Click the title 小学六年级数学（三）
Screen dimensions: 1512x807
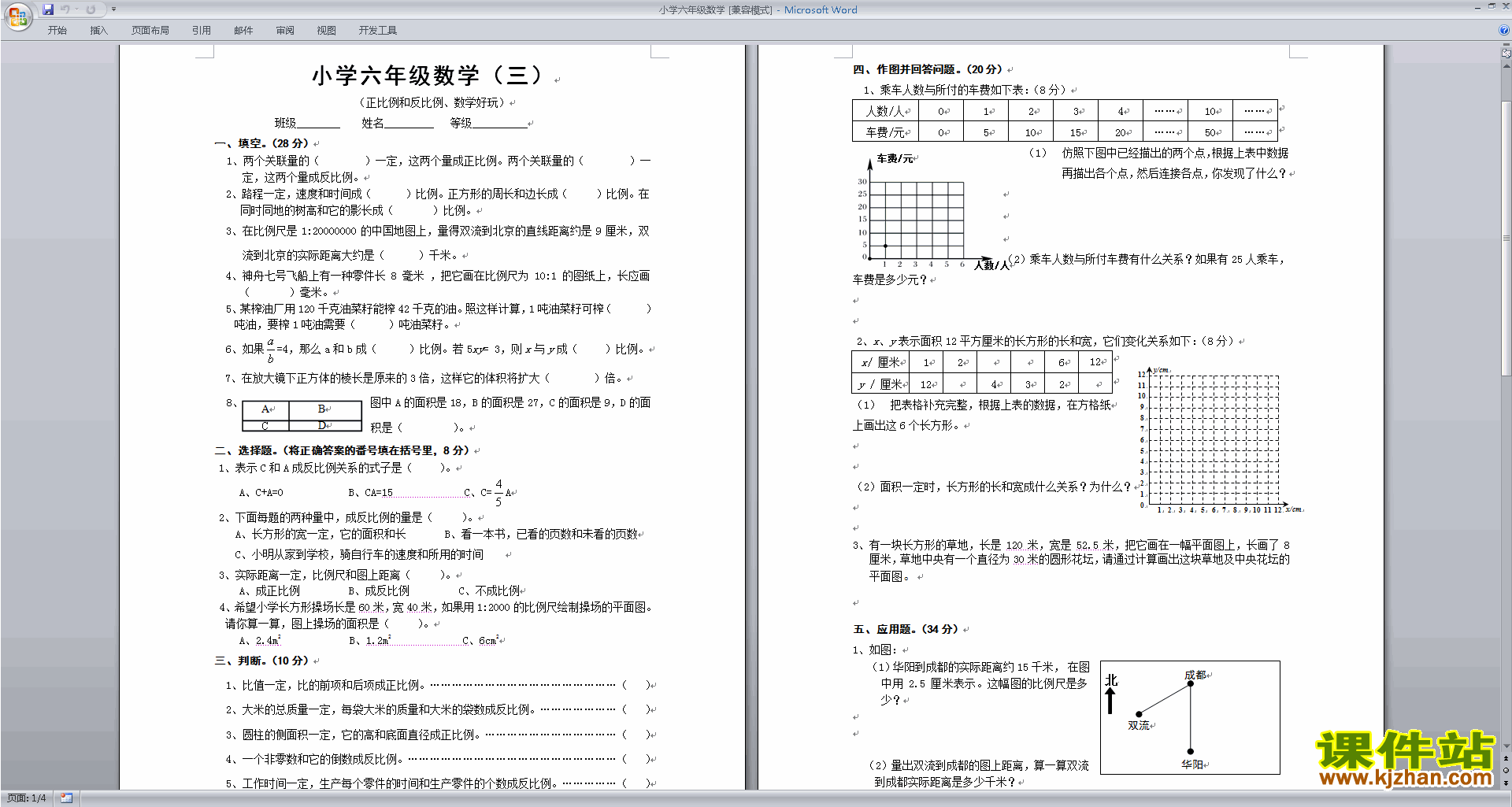[x=428, y=76]
